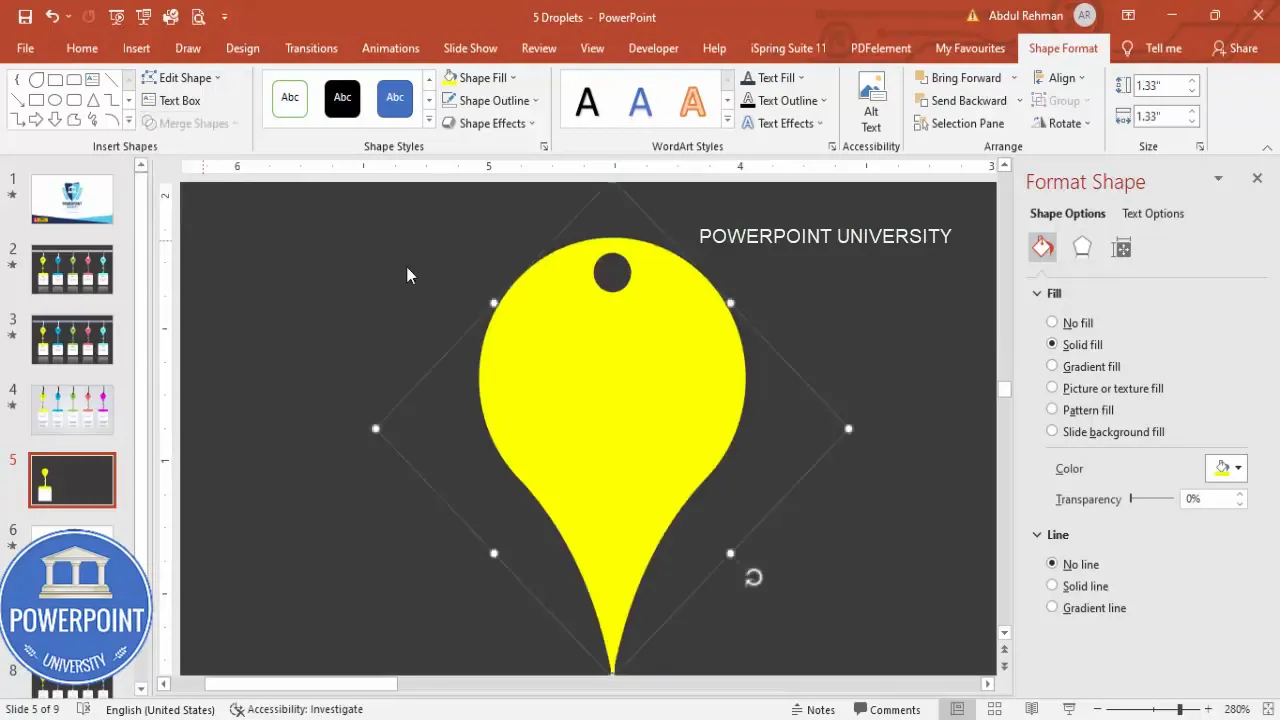Viewport: 1280px width, 720px height.
Task: Open the Animations ribbon tab
Action: point(390,48)
